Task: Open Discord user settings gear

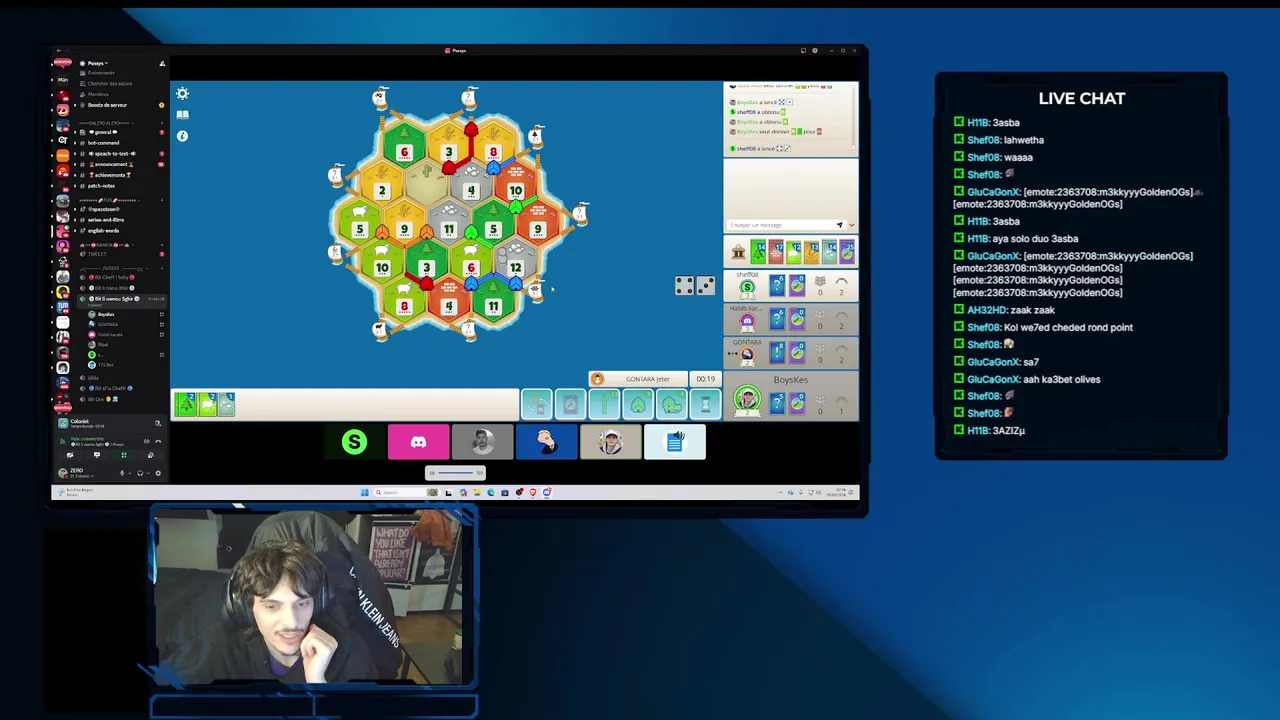Action: coord(157,473)
